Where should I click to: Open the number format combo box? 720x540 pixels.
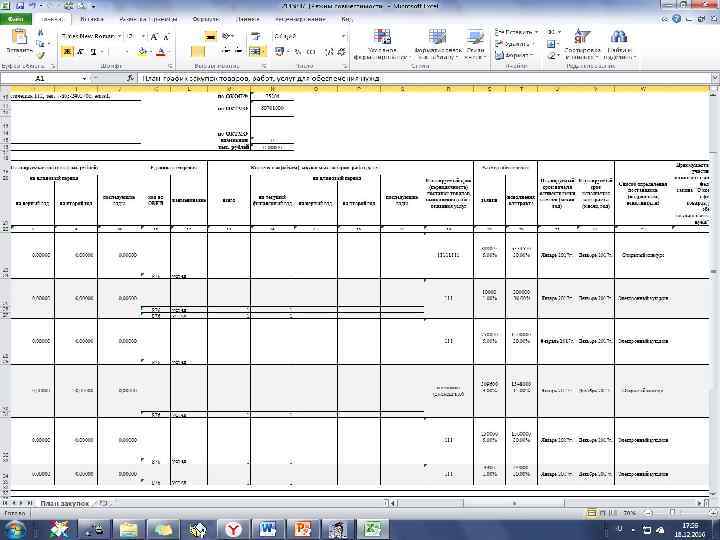click(x=309, y=36)
